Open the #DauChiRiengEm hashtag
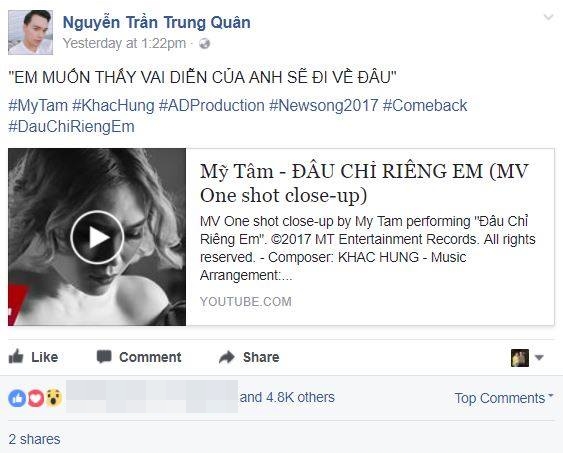 click(71, 126)
